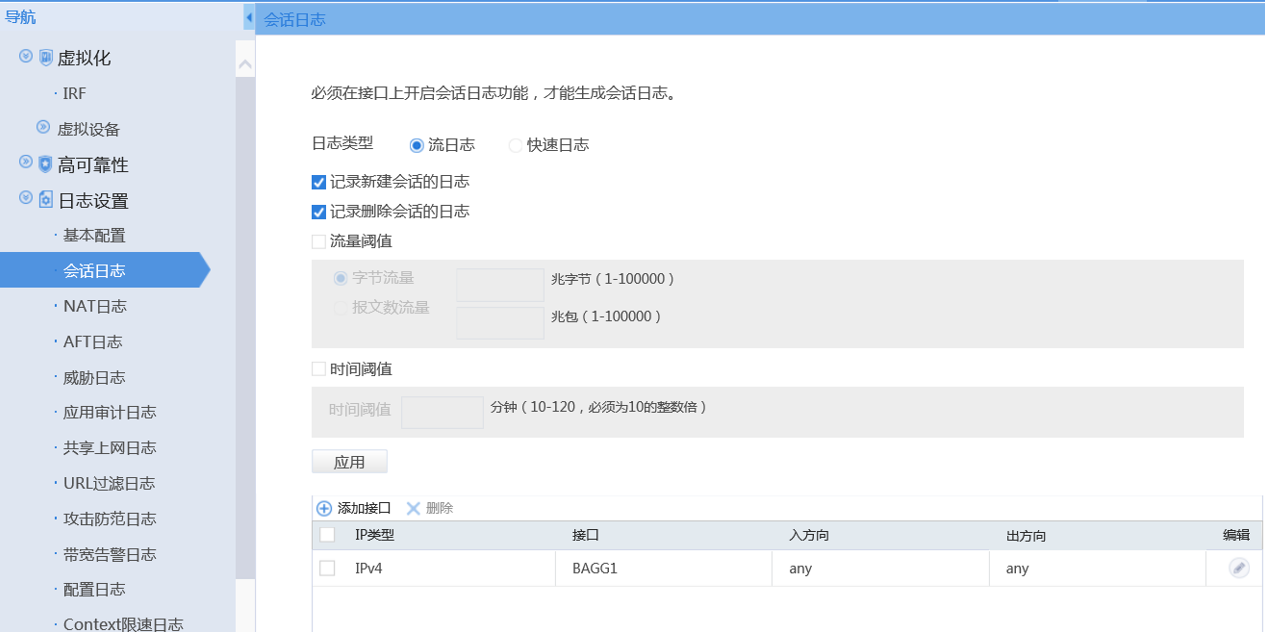This screenshot has height=632, width=1265.
Task: Click the 日志设置 gear document icon
Action: pyautogui.click(x=46, y=200)
